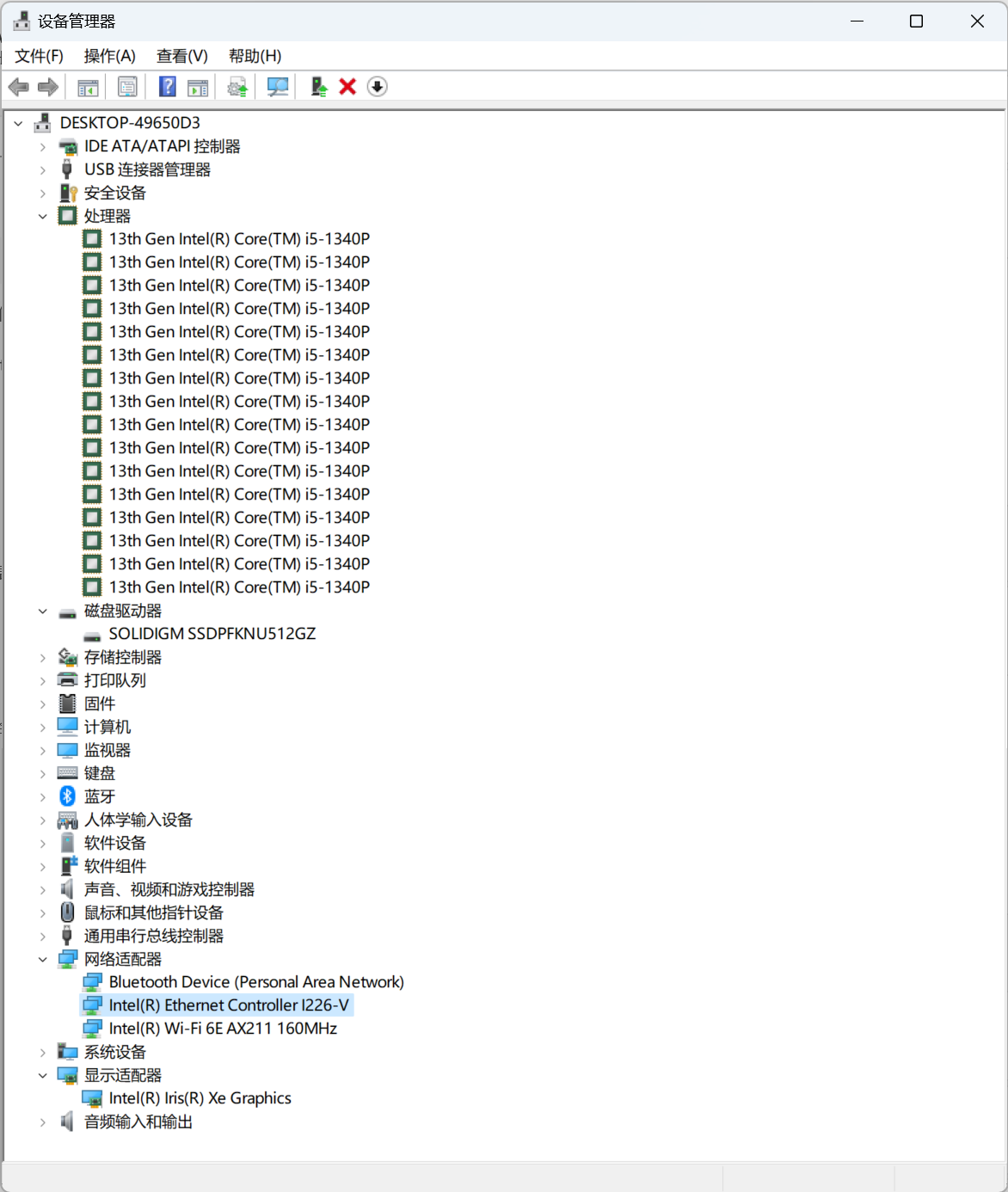This screenshot has height=1192, width=1008.
Task: Select the 固件 label
Action: coord(100,704)
